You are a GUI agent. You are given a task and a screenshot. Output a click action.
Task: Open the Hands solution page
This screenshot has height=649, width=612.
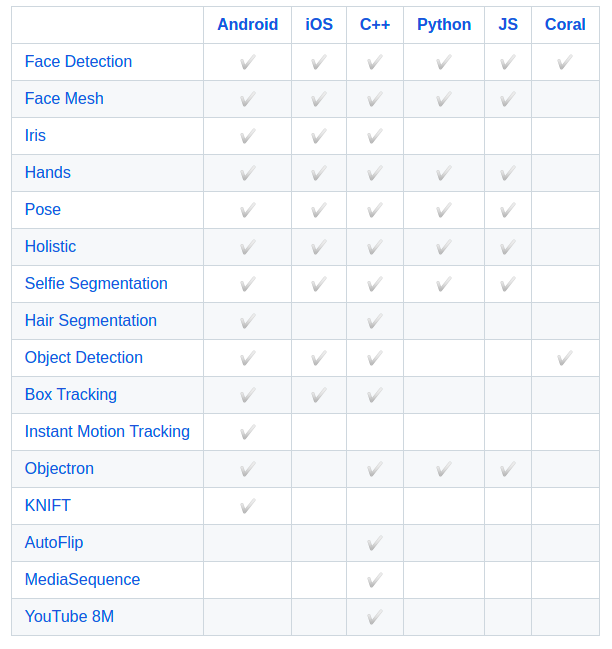(48, 173)
